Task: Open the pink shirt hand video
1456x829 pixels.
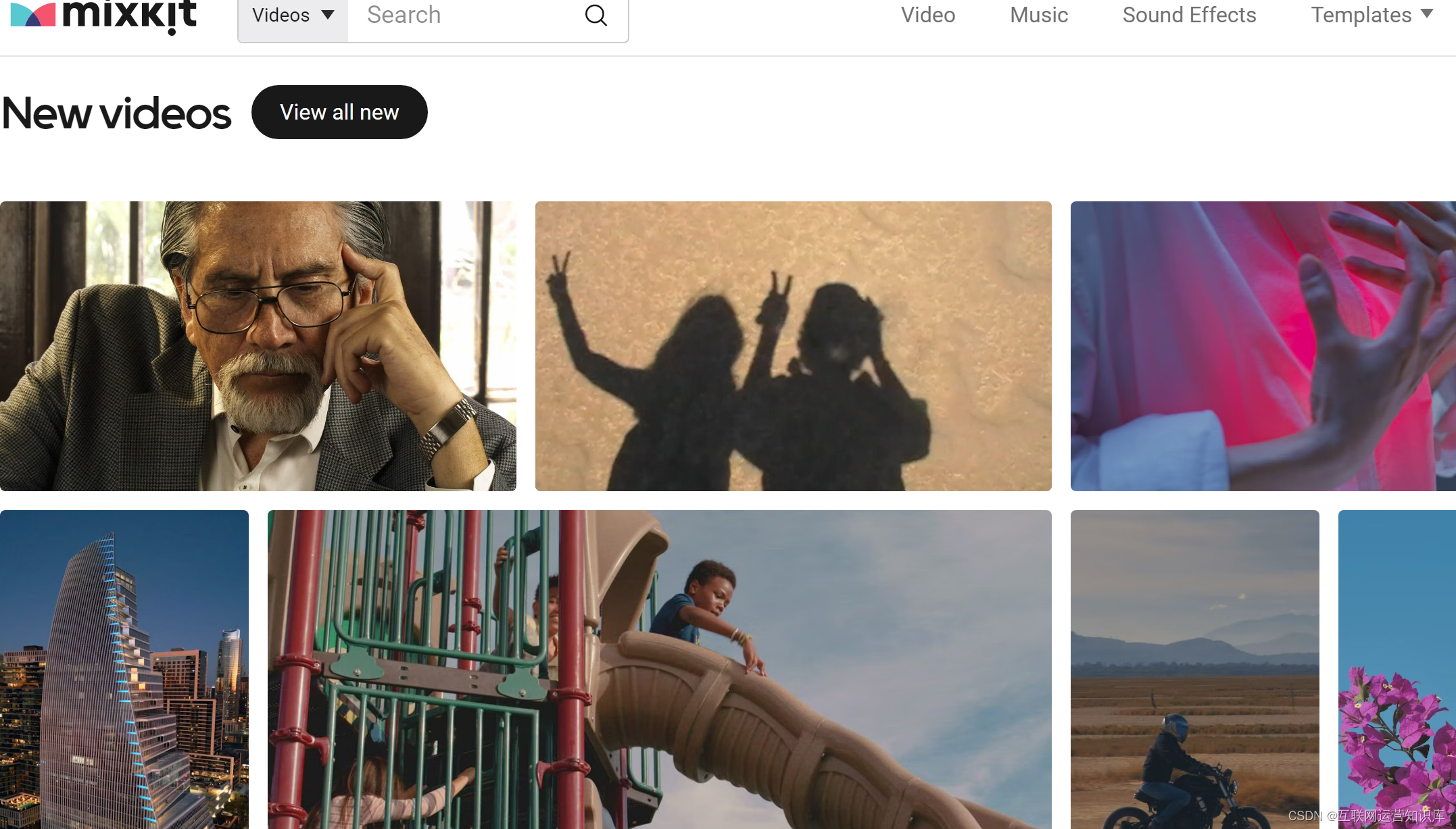Action: coord(1262,346)
